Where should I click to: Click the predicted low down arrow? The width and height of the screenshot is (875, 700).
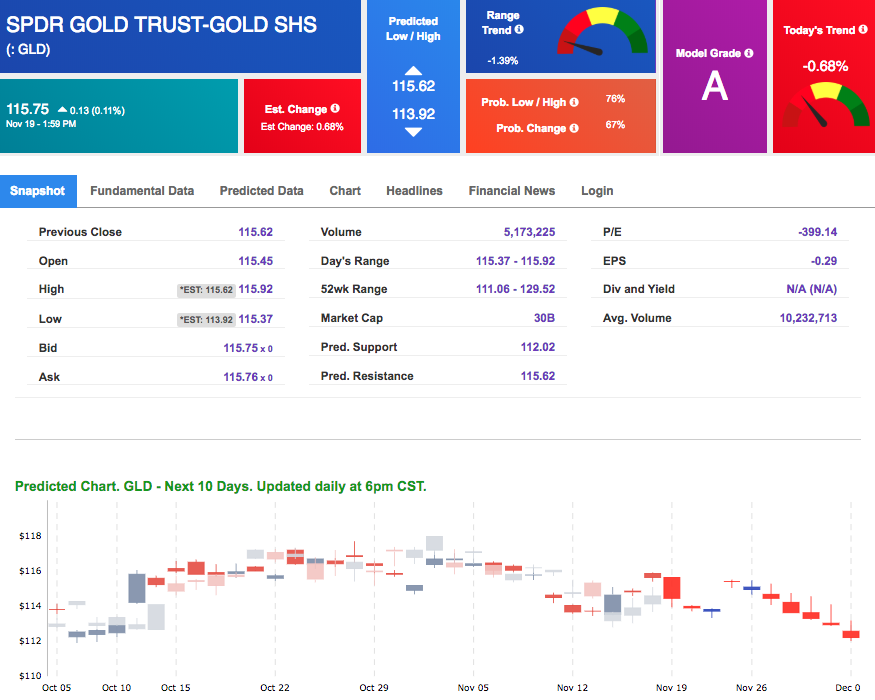coord(413,132)
